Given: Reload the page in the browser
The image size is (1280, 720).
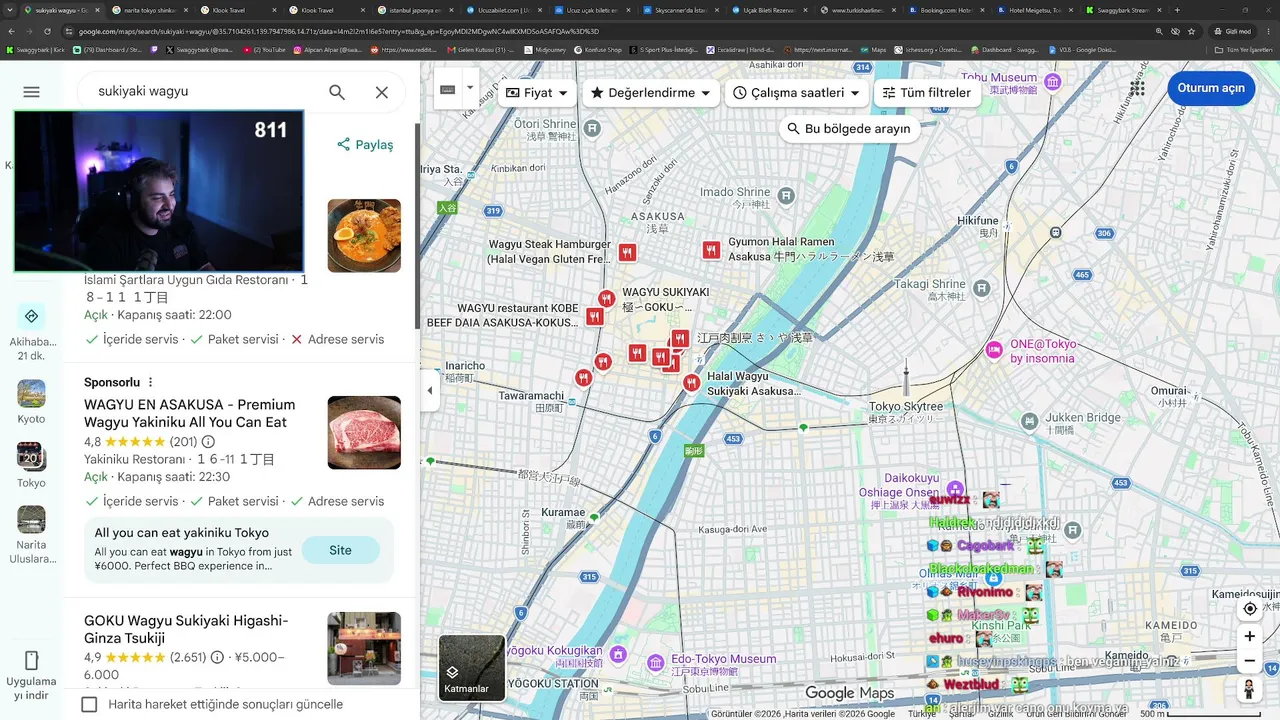Looking at the screenshot, I should 47,31.
